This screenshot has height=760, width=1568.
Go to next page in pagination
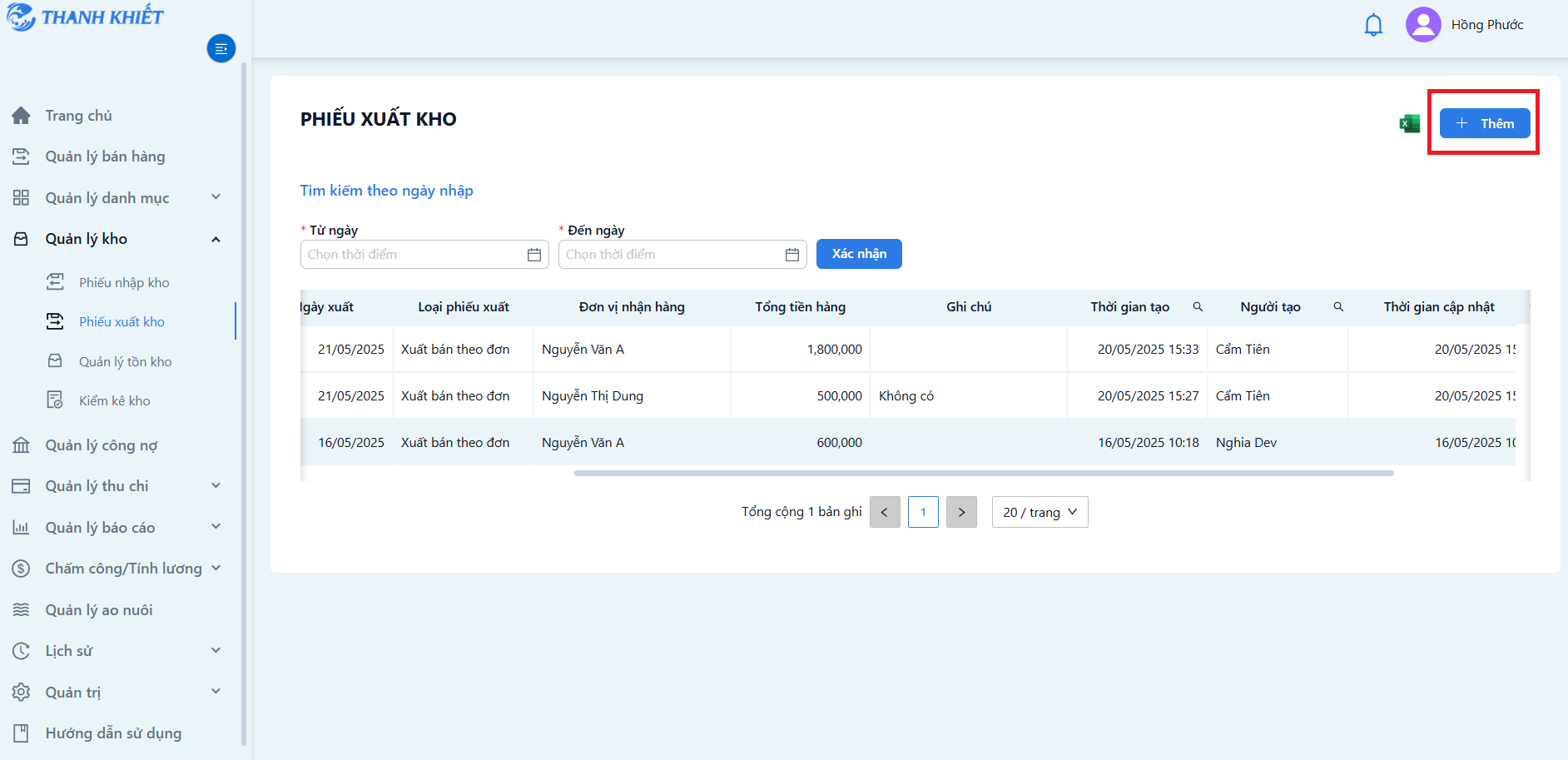click(x=961, y=512)
